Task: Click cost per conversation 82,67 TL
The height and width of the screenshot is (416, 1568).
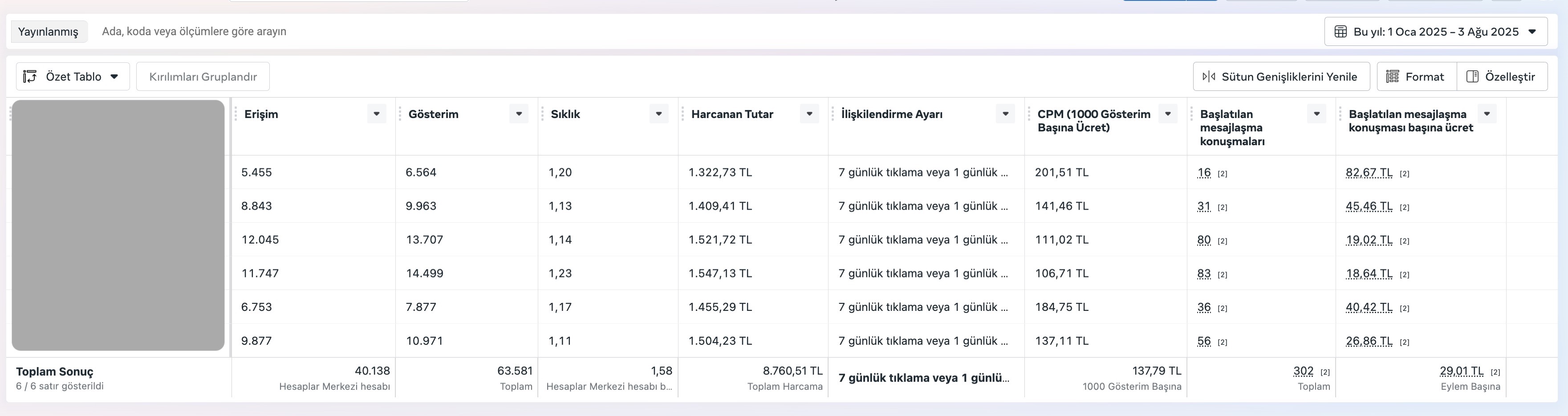Action: (1369, 172)
